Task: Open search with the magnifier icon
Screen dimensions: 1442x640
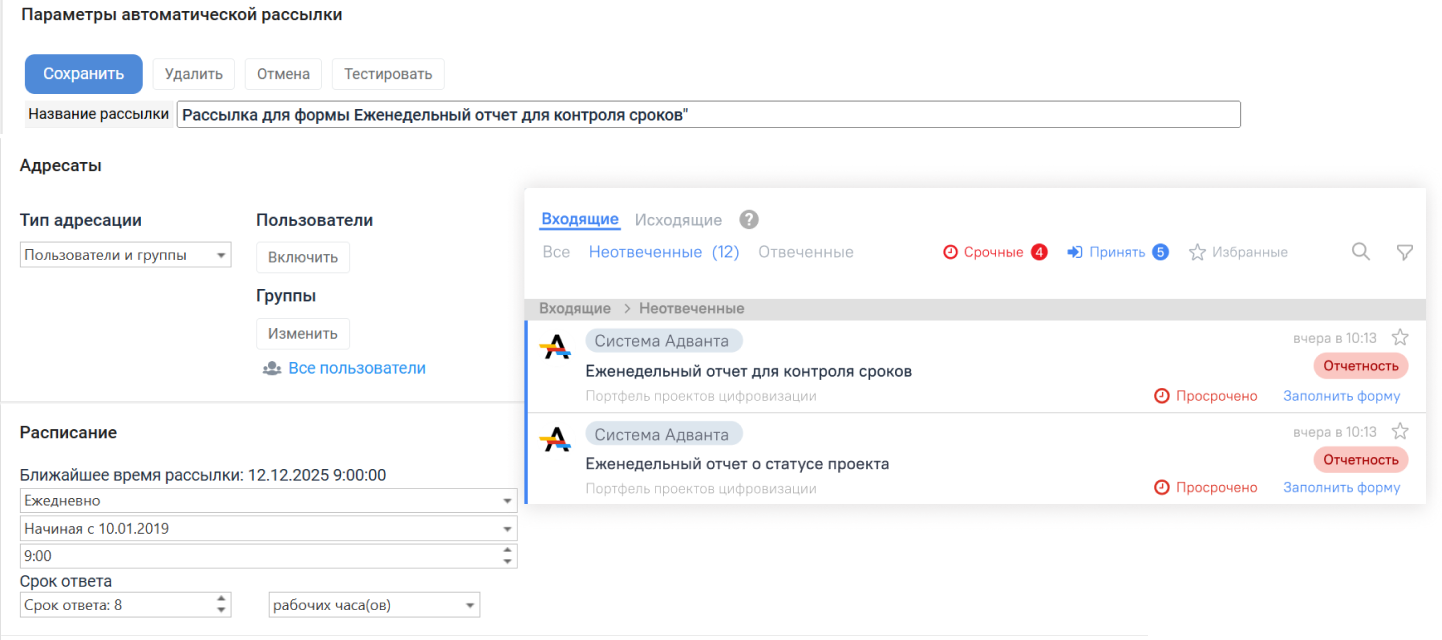Action: point(1360,252)
